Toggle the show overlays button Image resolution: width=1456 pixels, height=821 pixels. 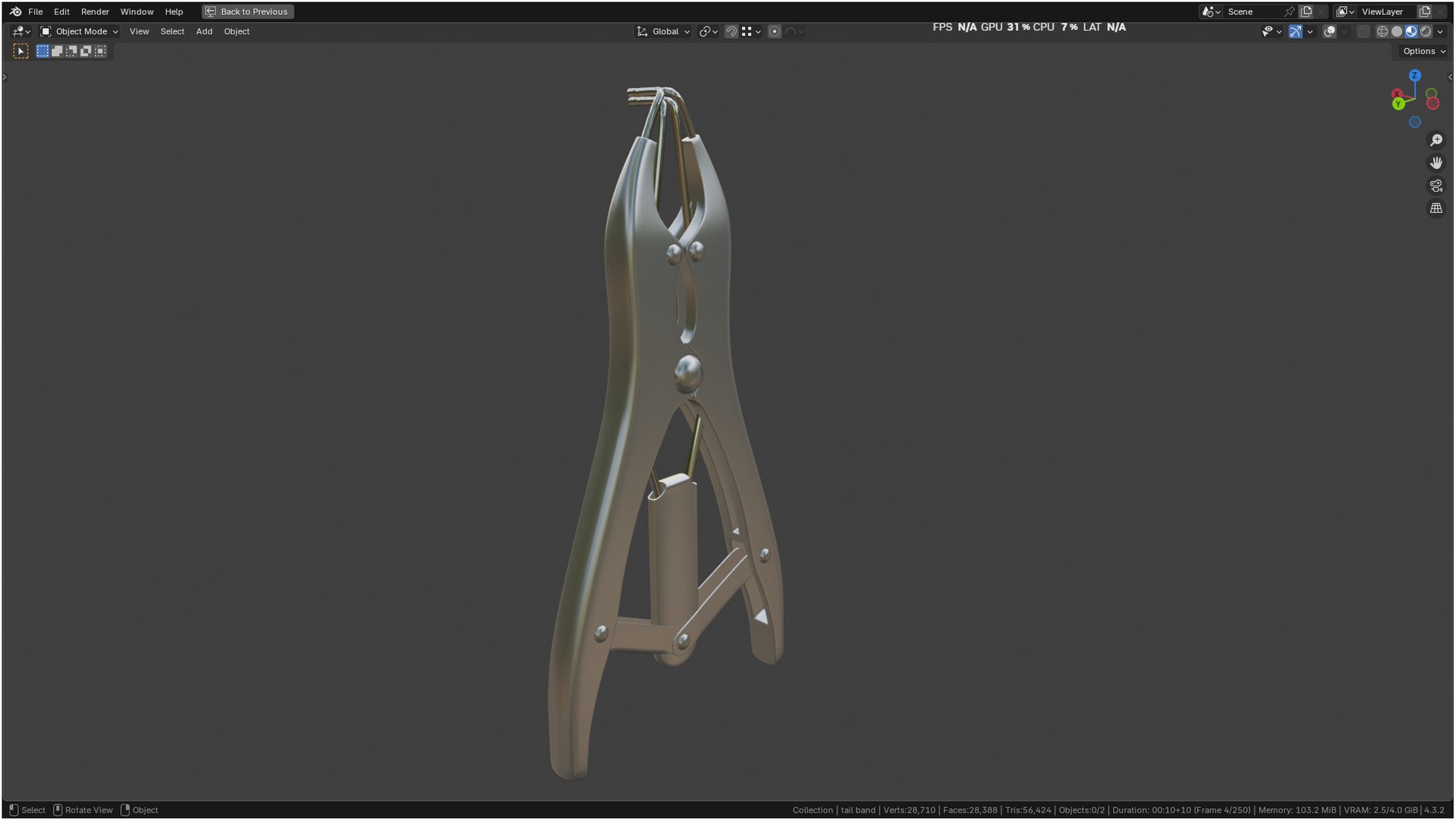click(x=1329, y=31)
